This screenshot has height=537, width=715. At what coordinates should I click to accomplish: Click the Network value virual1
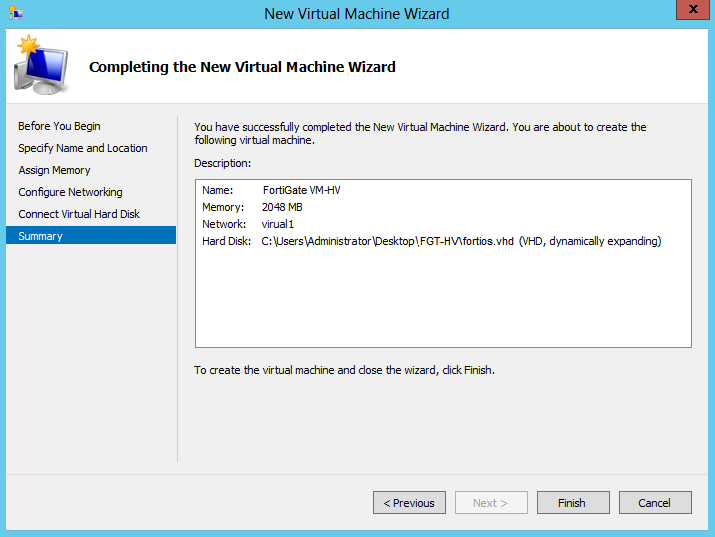pos(277,224)
